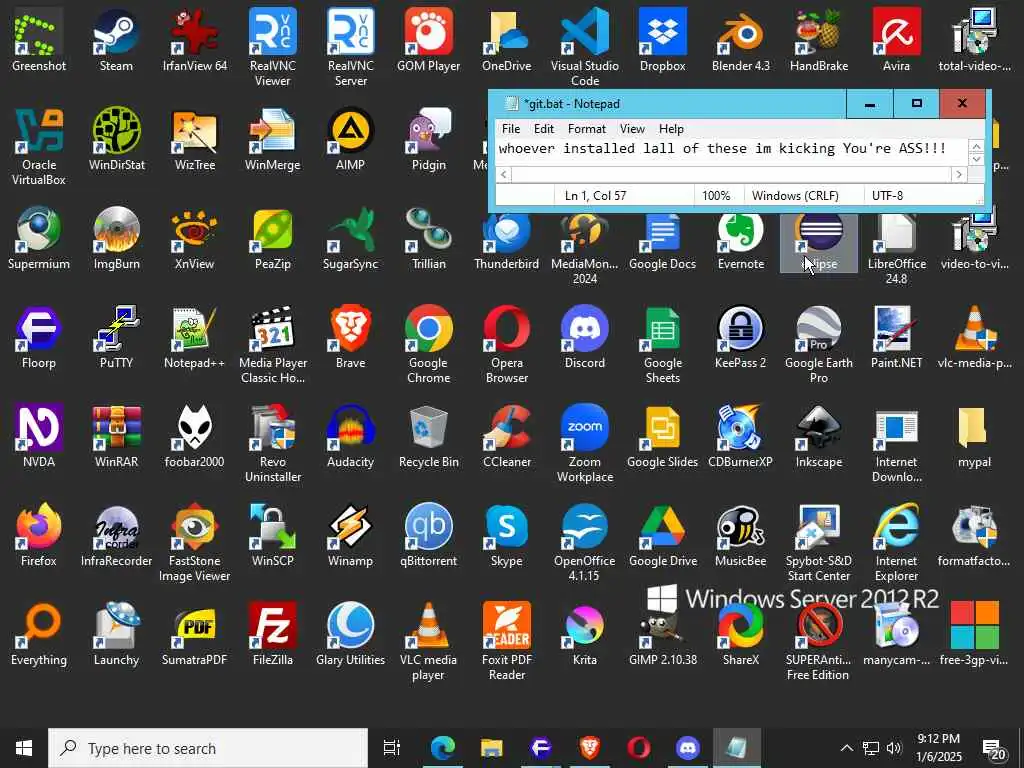Select the Recycle Bin
The height and width of the screenshot is (768, 1024).
[428, 436]
